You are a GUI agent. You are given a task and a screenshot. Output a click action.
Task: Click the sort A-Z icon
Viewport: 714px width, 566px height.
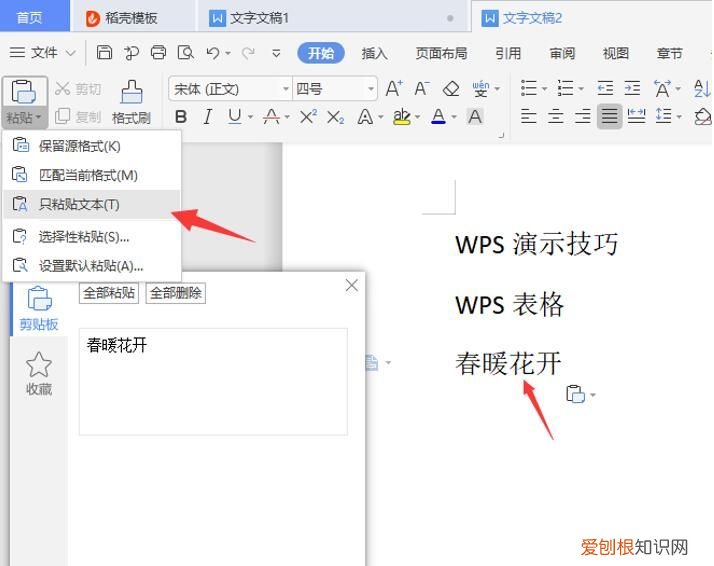click(702, 88)
